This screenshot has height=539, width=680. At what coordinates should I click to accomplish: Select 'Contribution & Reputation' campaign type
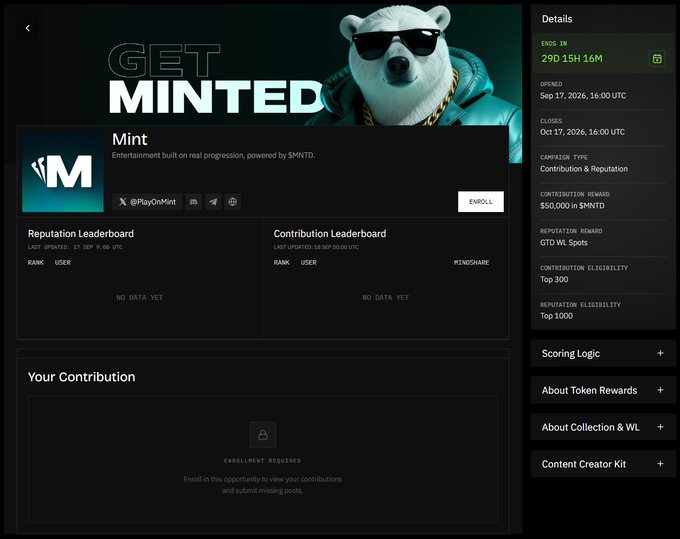click(584, 169)
